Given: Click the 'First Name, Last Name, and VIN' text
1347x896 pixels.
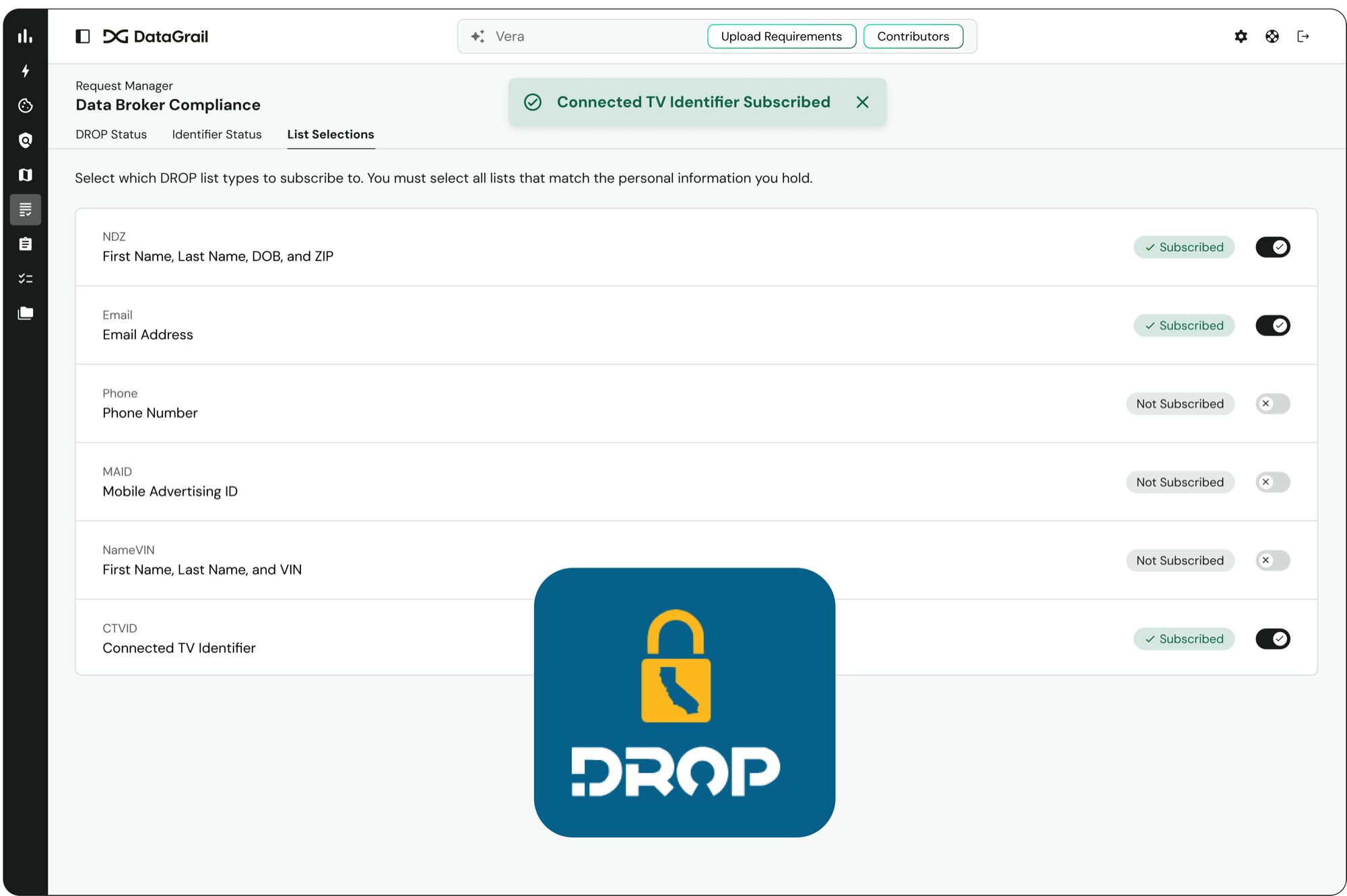Looking at the screenshot, I should click(202, 570).
